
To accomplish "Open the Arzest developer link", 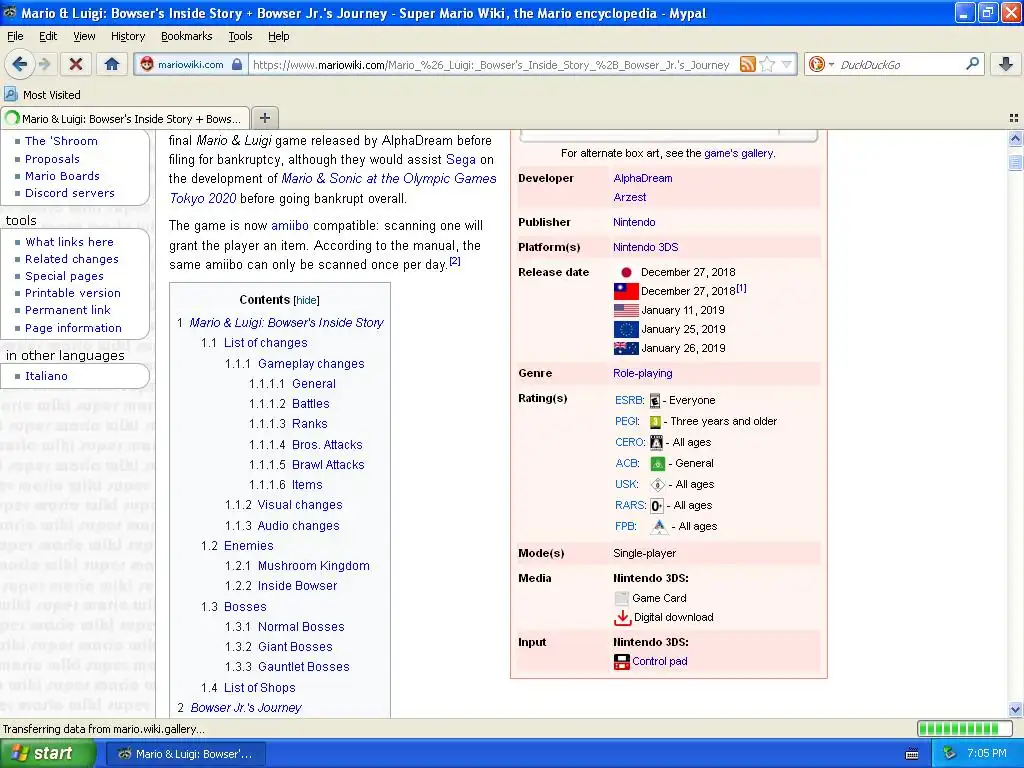I will pyautogui.click(x=630, y=197).
